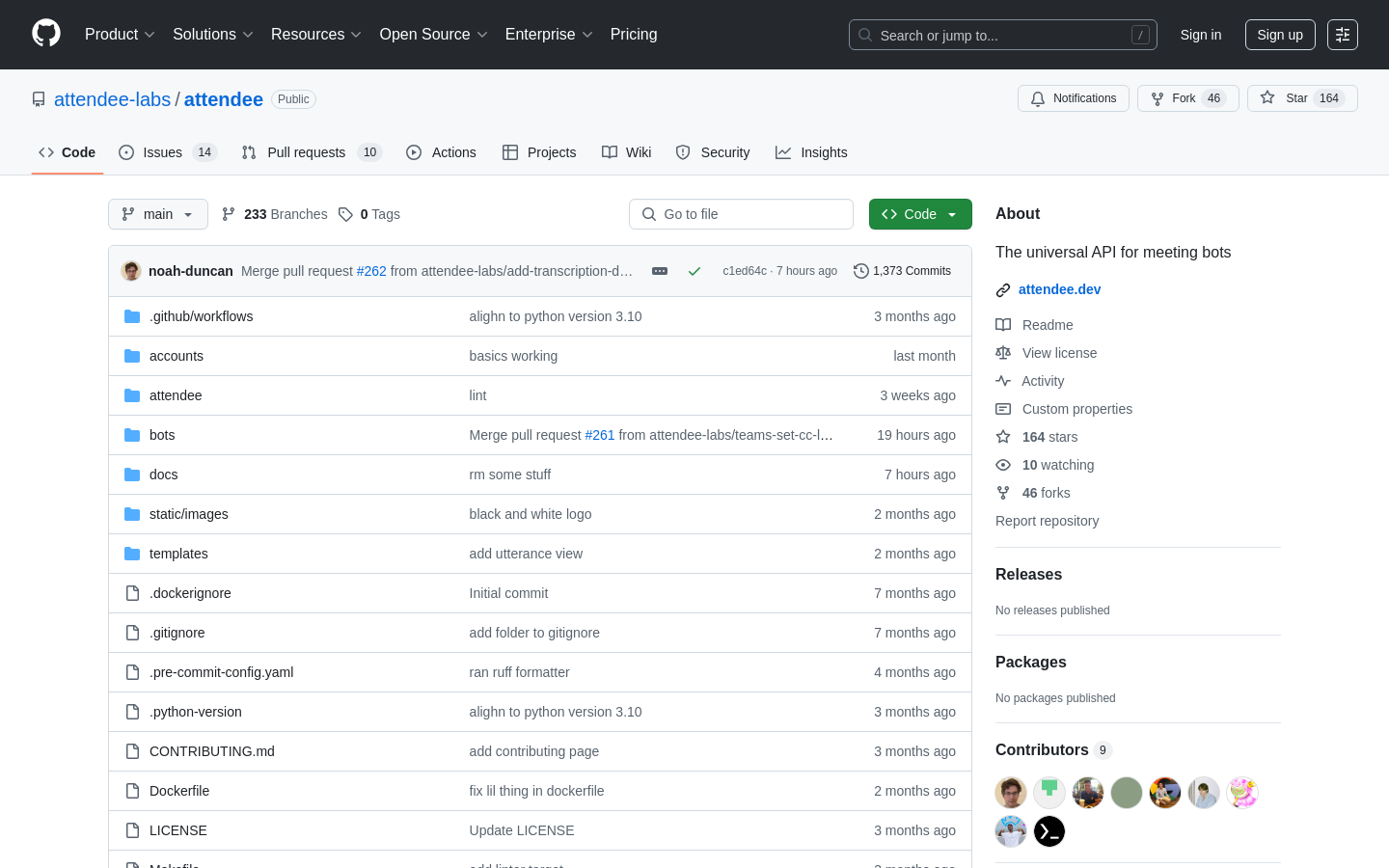Screen dimensions: 1389x868
Task: Open the .pre-commit-config.yaml file
Action: (221, 672)
